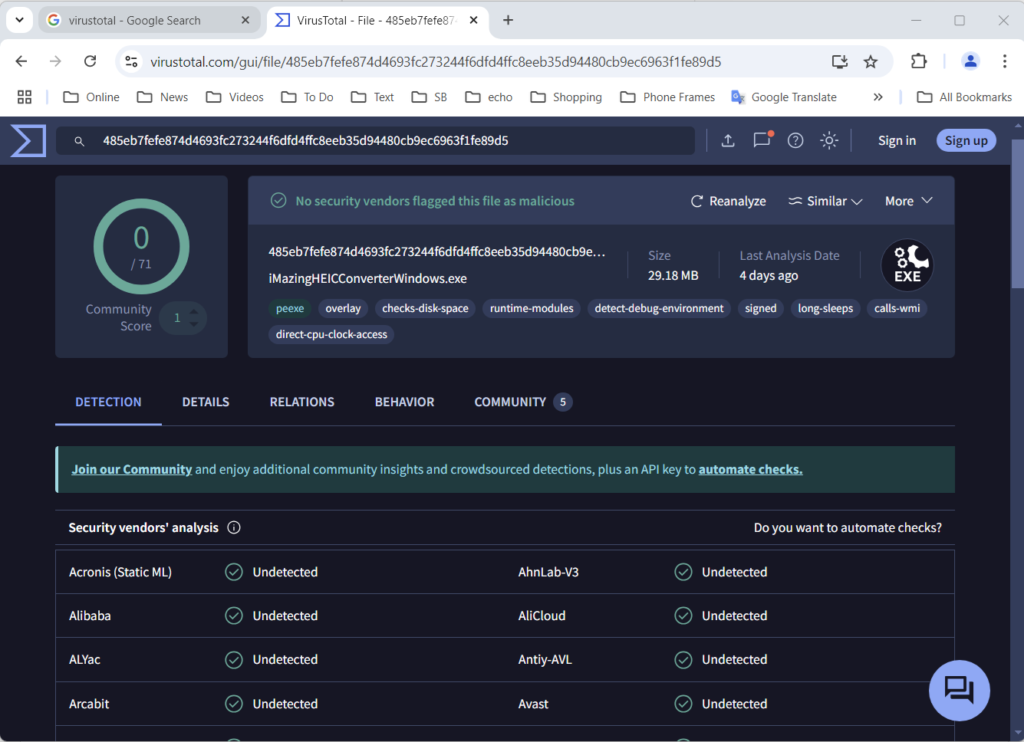Click the Sign up button
Screen dimensions: 1024x742
tap(966, 140)
